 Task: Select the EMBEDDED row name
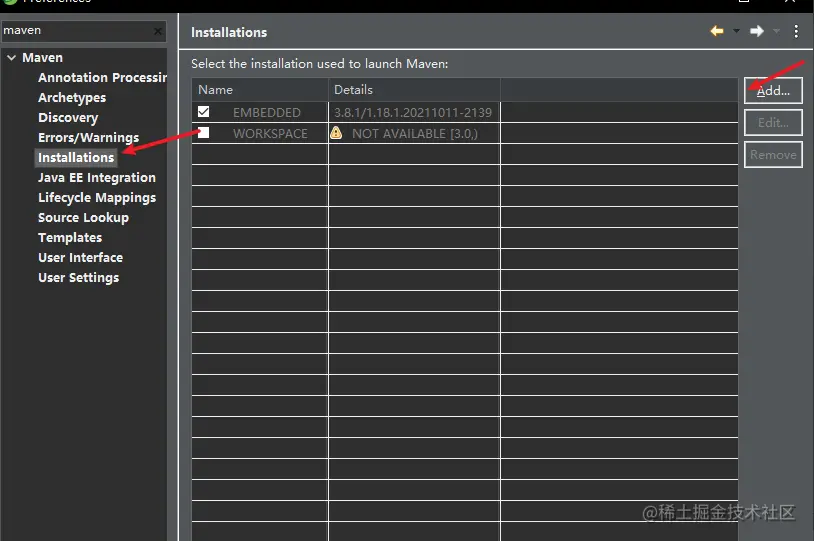(267, 113)
